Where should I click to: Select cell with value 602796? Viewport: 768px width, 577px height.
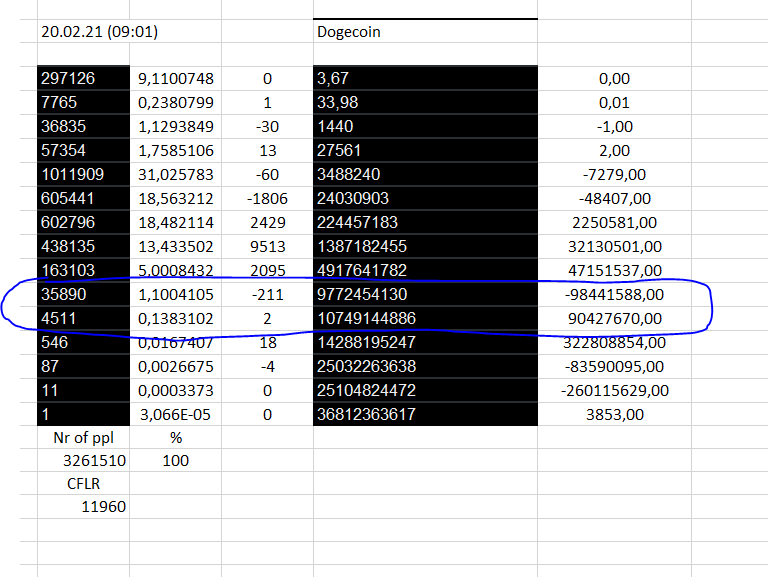[83, 222]
